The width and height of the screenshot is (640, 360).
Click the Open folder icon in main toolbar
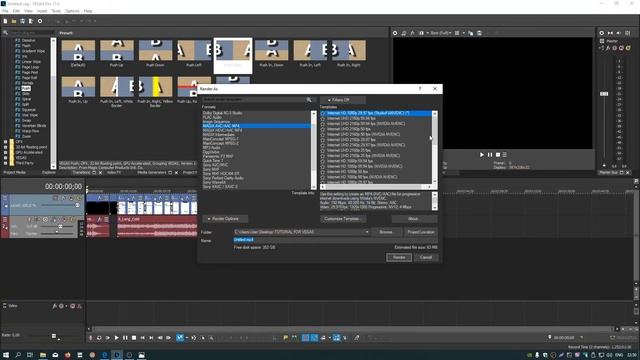pyautogui.click(x=14, y=21)
